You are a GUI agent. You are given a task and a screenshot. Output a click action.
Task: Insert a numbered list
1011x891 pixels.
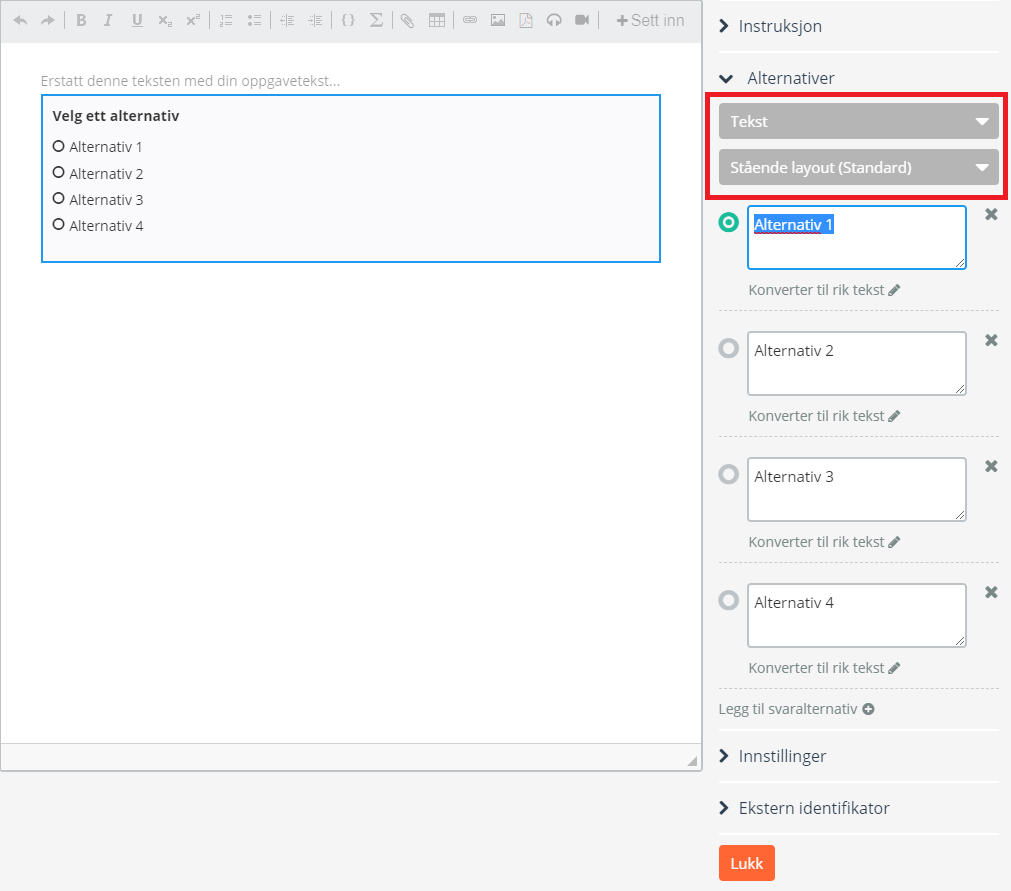226,21
